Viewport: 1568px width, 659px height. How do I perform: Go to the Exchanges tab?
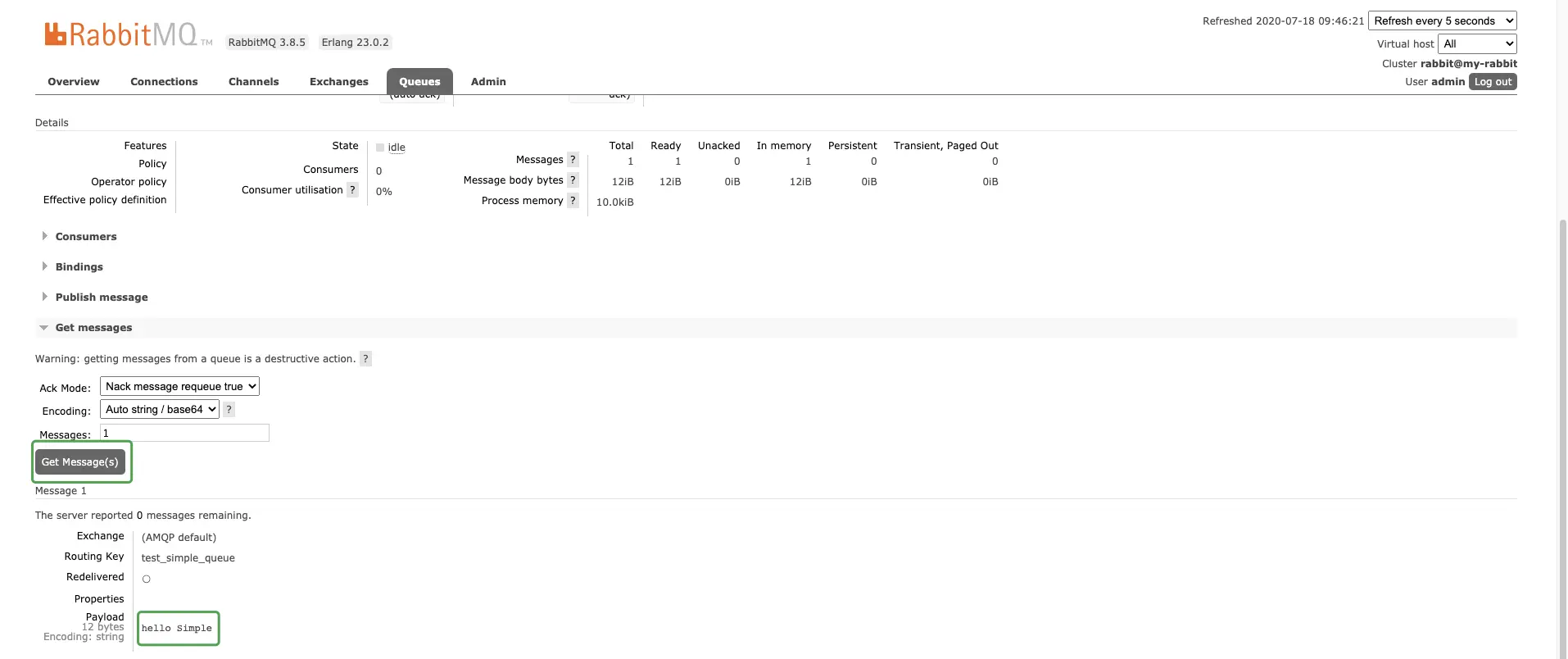(x=339, y=82)
